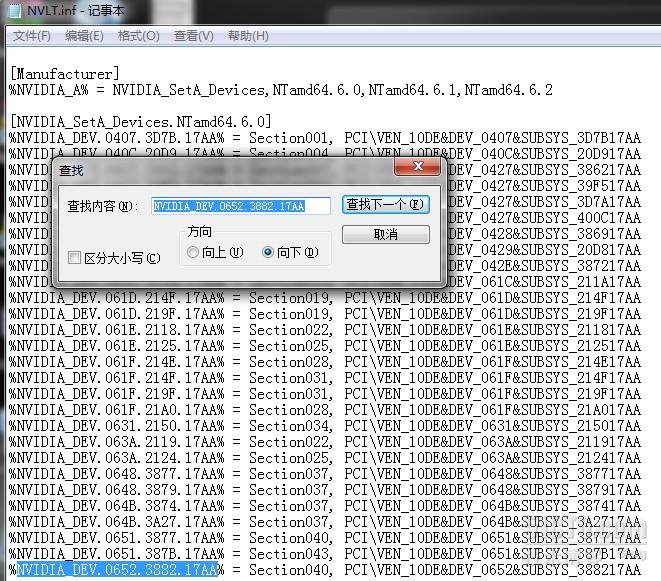661x581 pixels.
Task: Click the DEV_0407&SUBSYS_3D7B17AA hardware ID
Action: tap(545, 138)
